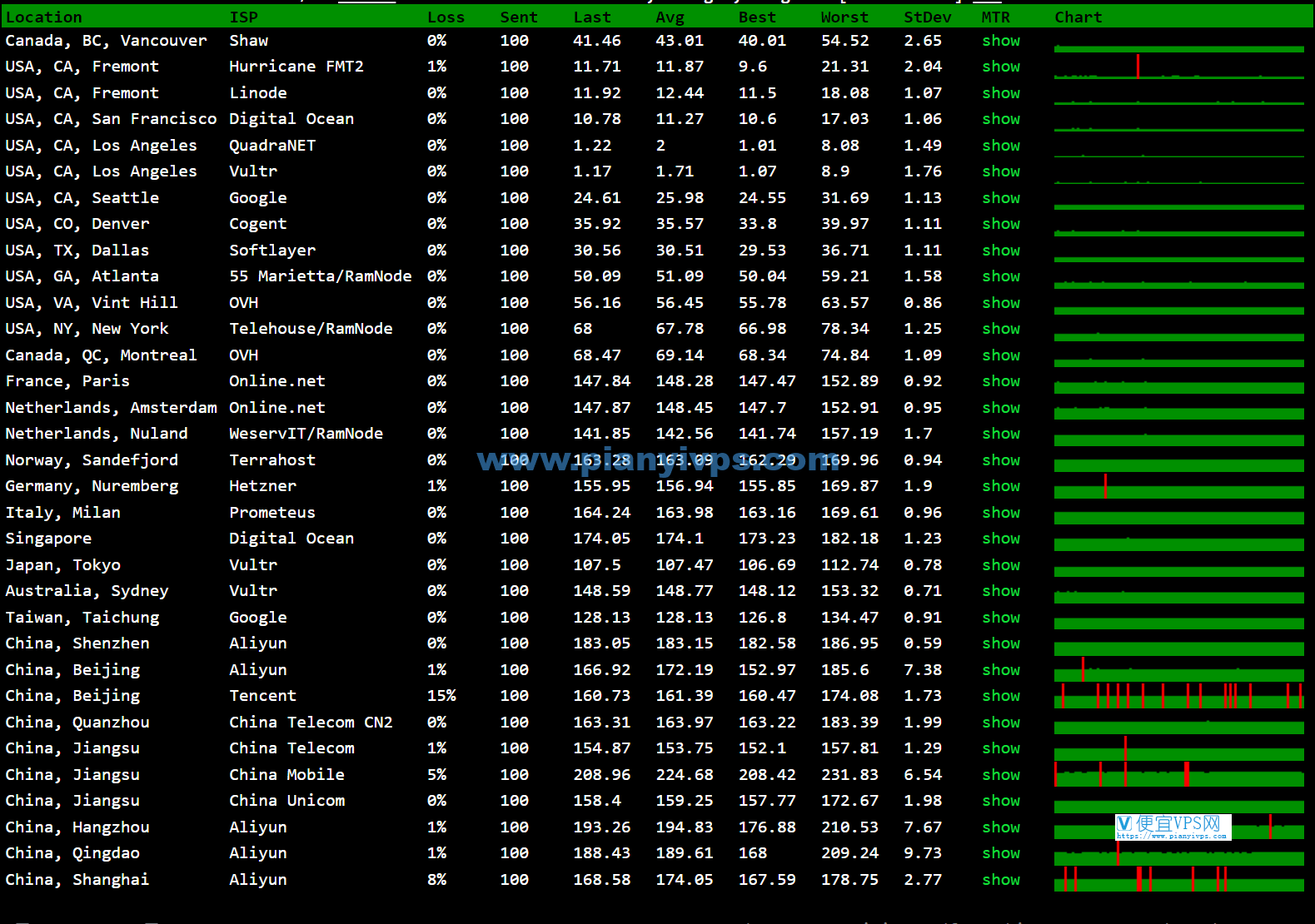The image size is (1315, 924).
Task: Open show link for Los Angeles Vultr
Action: (x=1000, y=171)
